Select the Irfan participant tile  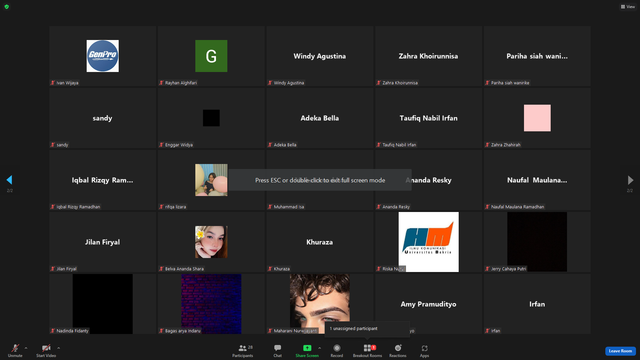(537, 304)
